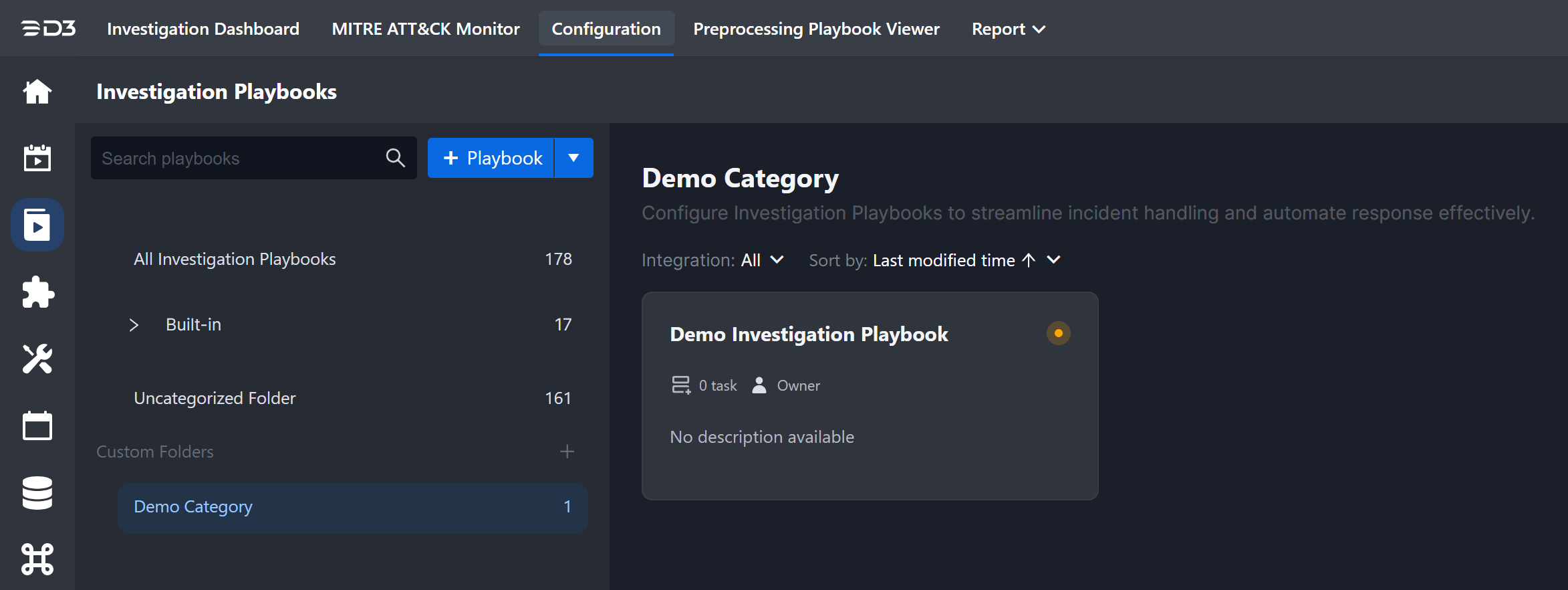Open the wrench and screwdriver tools icon
Viewport: 1568px width, 590px height.
tap(37, 359)
